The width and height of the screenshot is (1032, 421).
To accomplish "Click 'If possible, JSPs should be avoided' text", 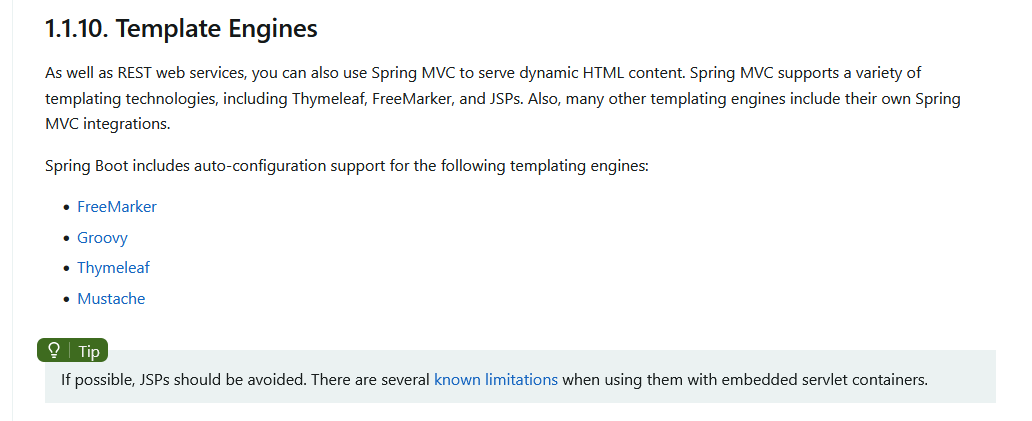I will (x=184, y=380).
